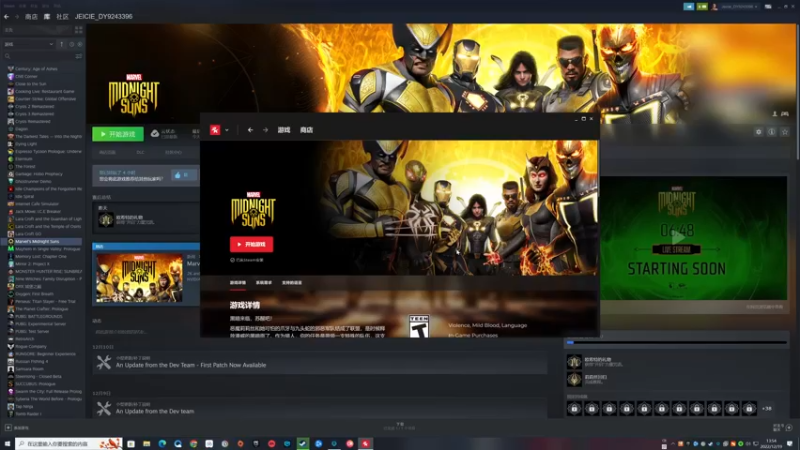Select PUBG: BATTLEGROUNDS in library list

point(39,316)
